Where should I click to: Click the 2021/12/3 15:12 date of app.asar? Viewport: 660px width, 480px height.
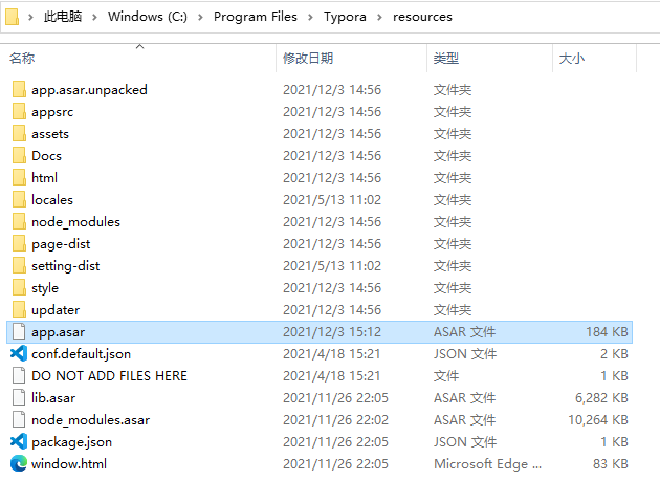pyautogui.click(x=332, y=332)
